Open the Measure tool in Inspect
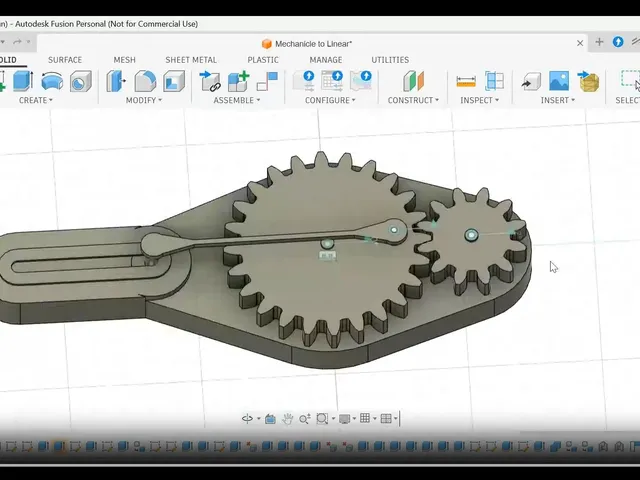The width and height of the screenshot is (640, 480). (466, 81)
